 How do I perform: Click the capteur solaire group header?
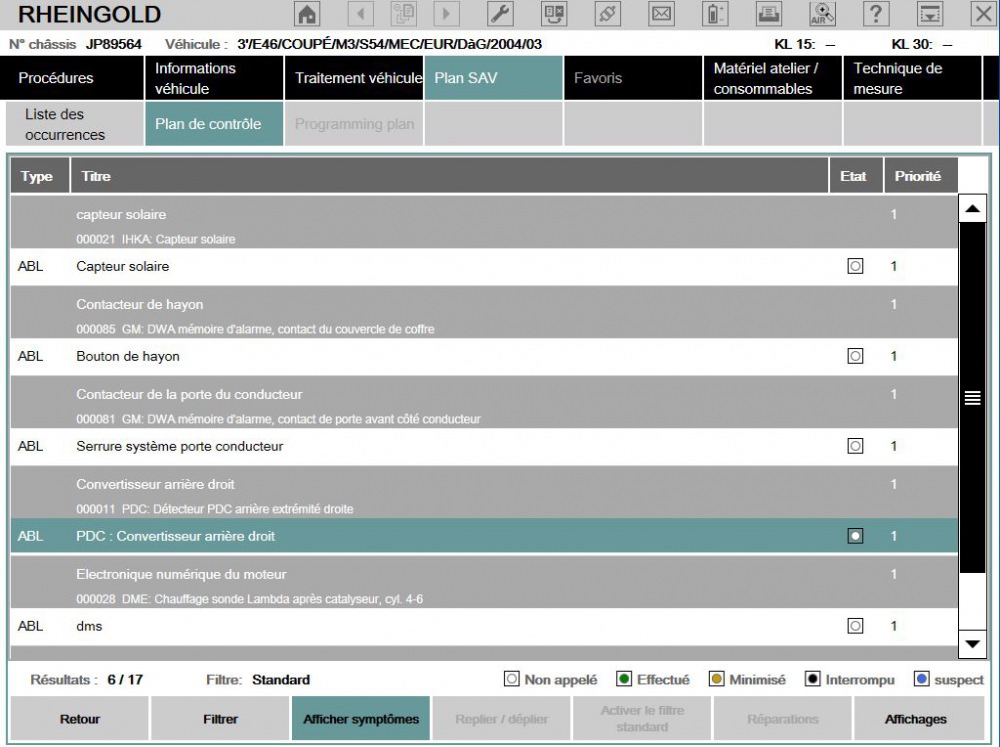(x=484, y=222)
